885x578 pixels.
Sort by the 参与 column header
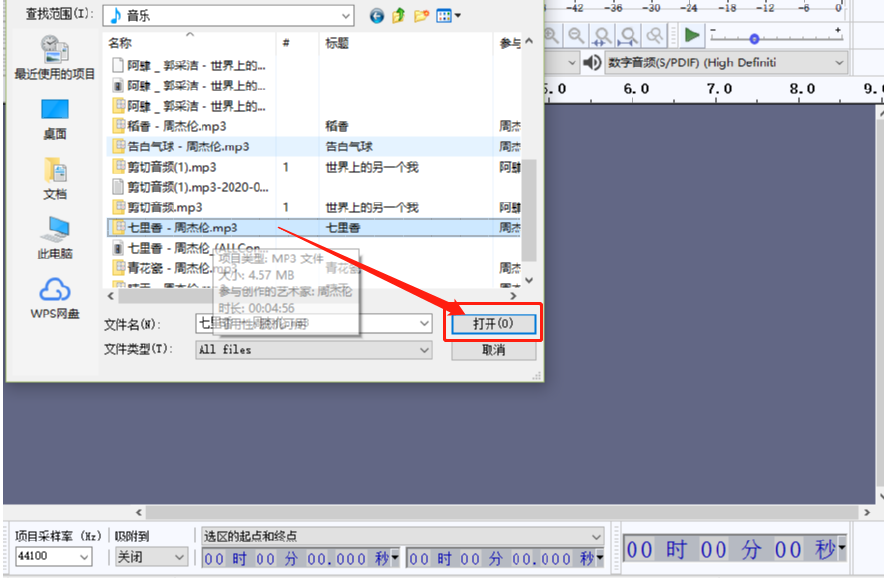(508, 43)
